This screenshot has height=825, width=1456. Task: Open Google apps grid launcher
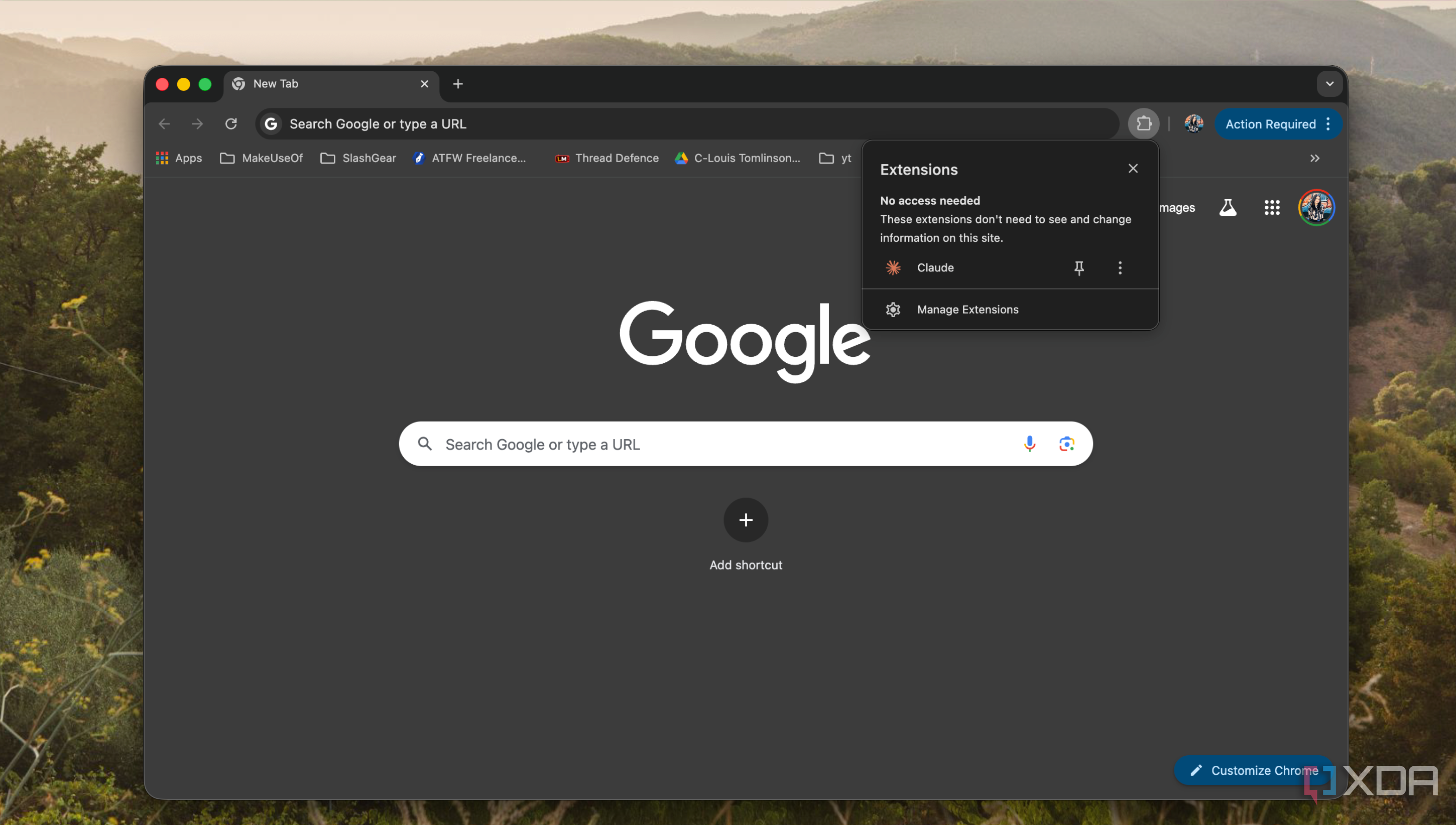tap(1272, 207)
